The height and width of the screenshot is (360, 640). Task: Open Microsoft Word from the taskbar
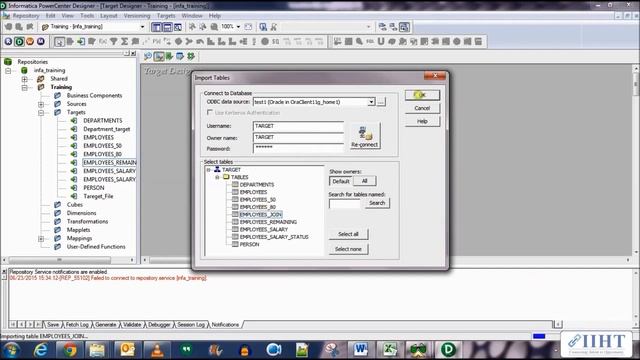click(361, 350)
